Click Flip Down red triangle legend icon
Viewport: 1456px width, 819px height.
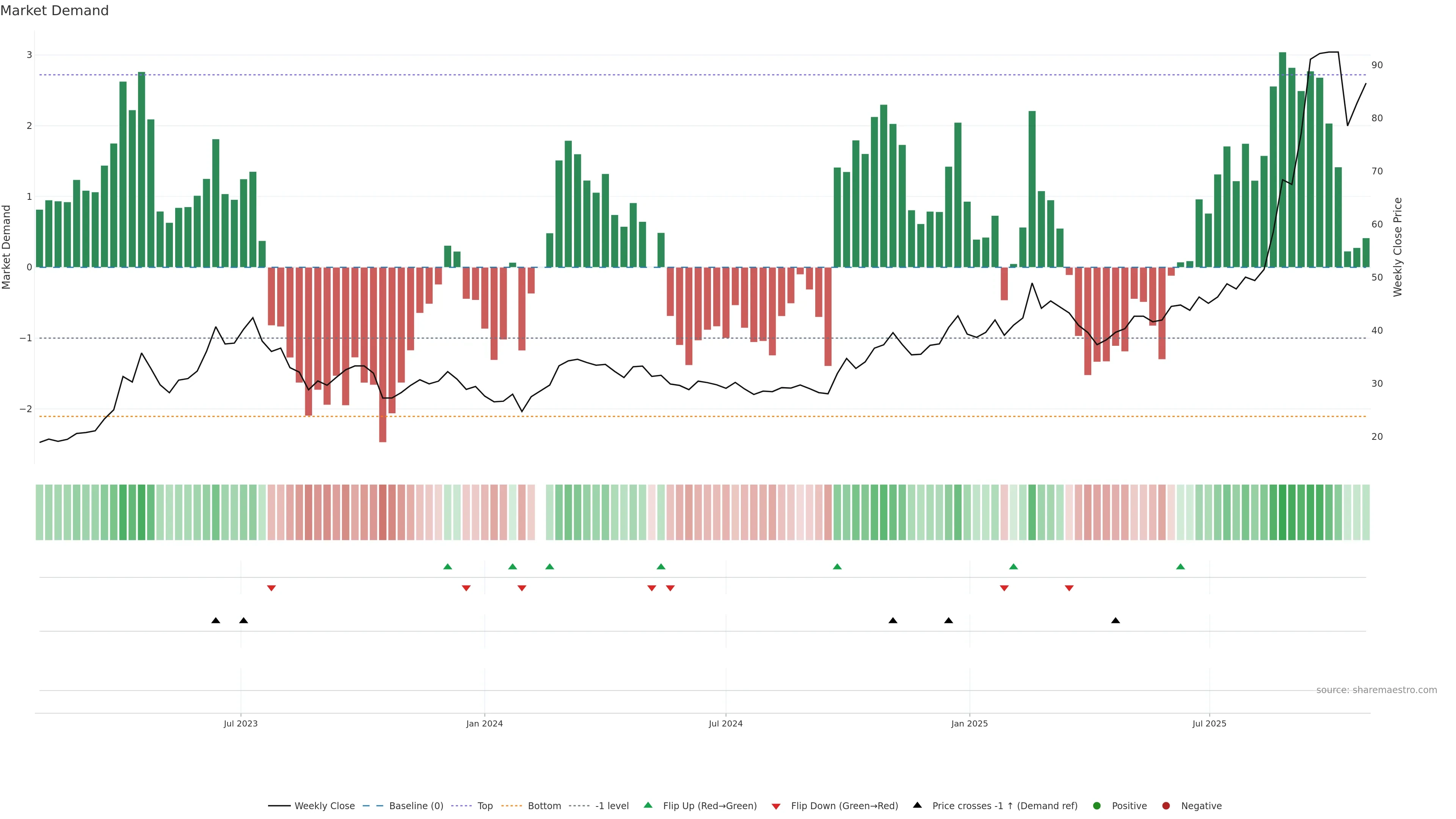(x=776, y=806)
